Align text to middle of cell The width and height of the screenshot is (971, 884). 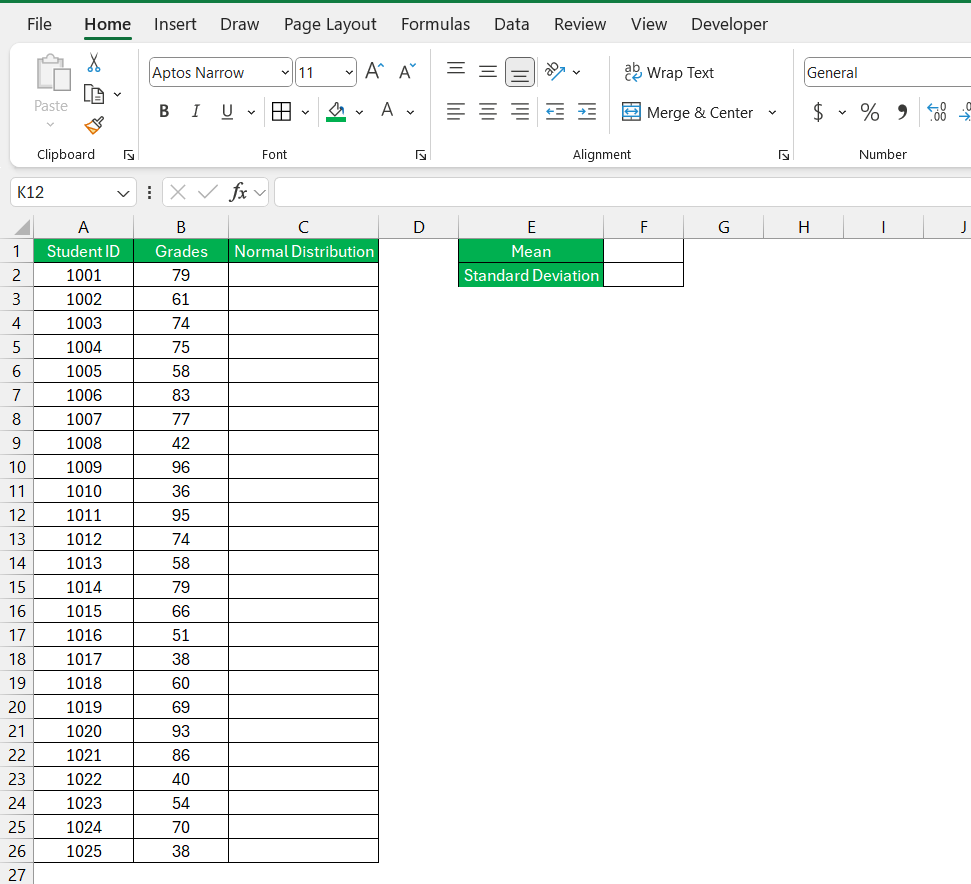tap(488, 72)
